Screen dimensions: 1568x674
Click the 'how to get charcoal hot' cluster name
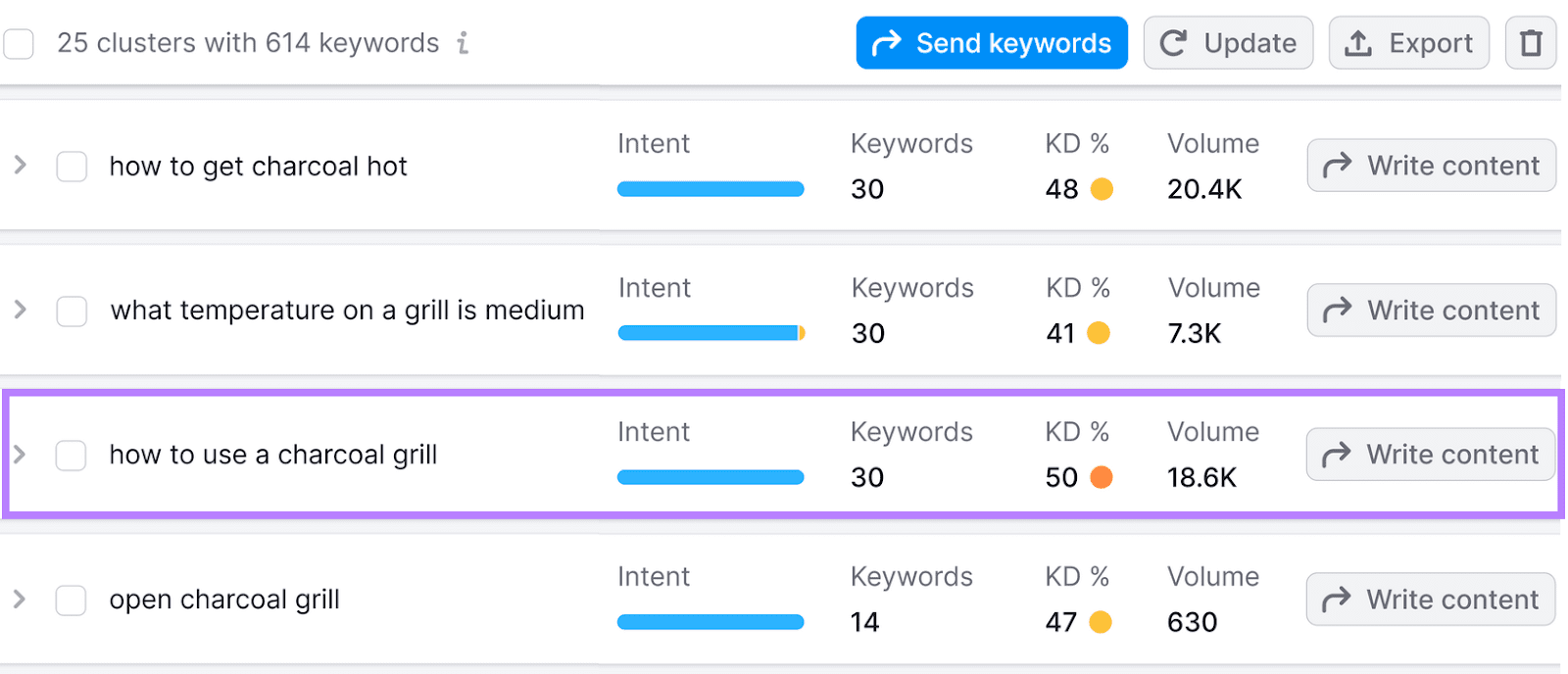pos(258,168)
